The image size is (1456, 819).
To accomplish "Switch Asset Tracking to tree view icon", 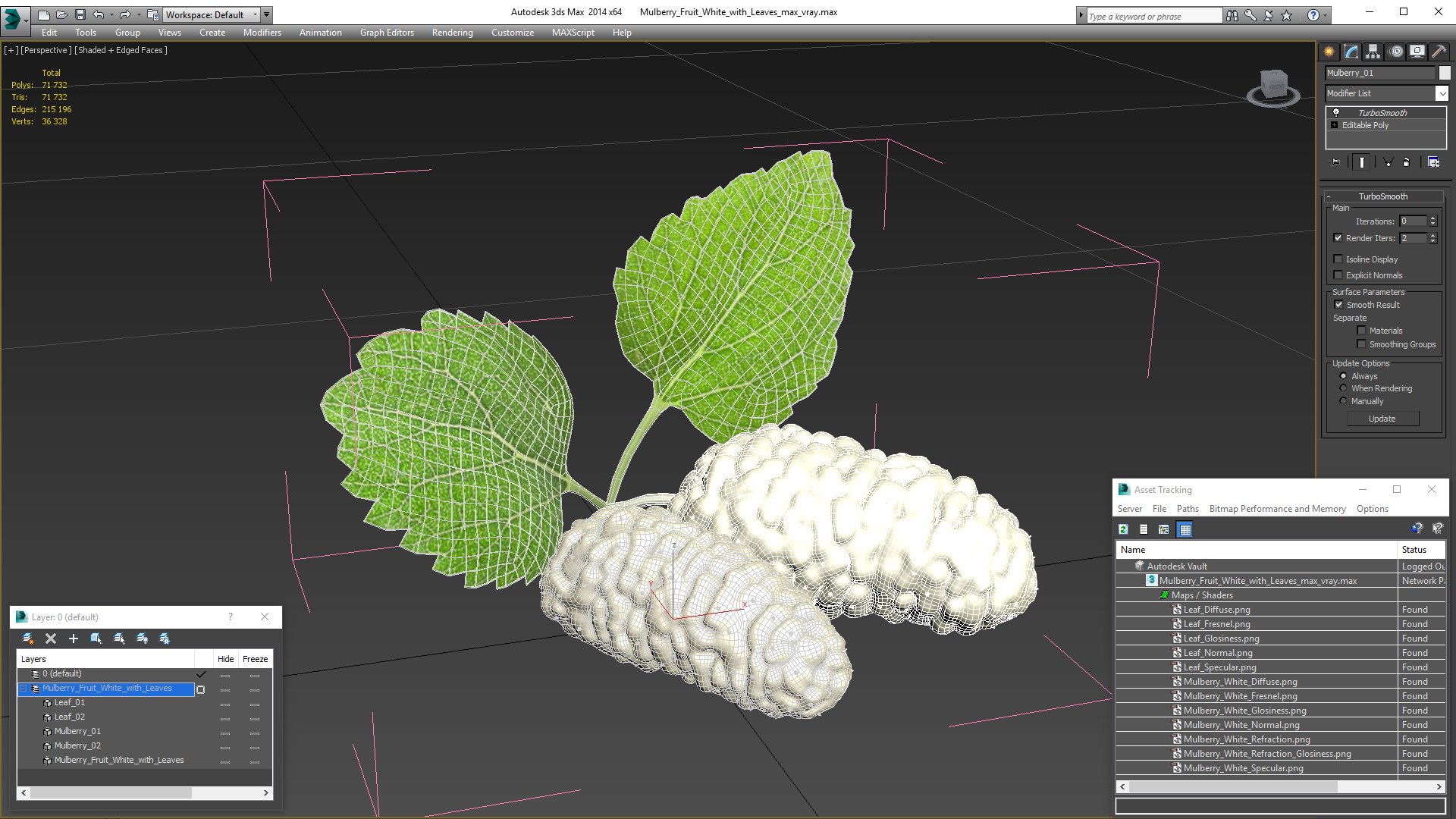I will point(1164,529).
